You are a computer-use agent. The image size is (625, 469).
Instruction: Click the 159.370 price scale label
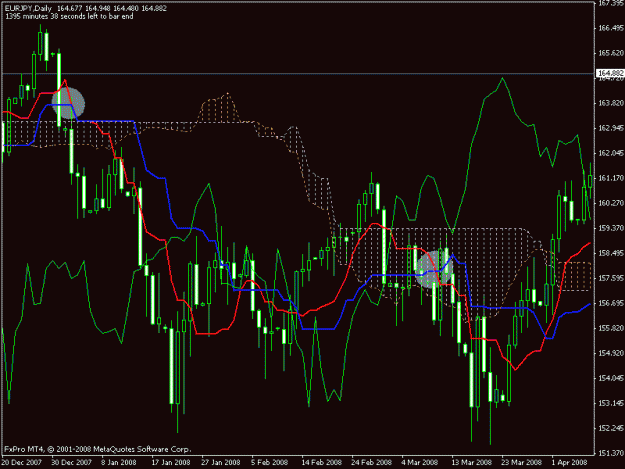pos(611,228)
